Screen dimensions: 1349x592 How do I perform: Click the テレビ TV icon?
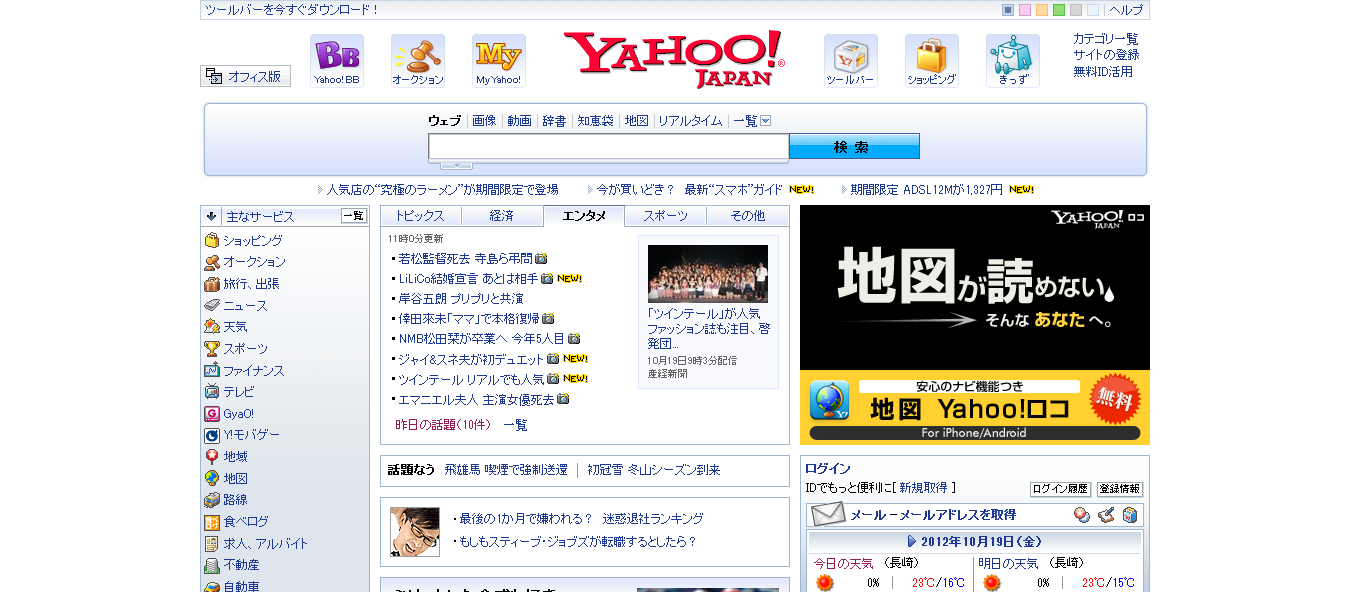coord(212,392)
